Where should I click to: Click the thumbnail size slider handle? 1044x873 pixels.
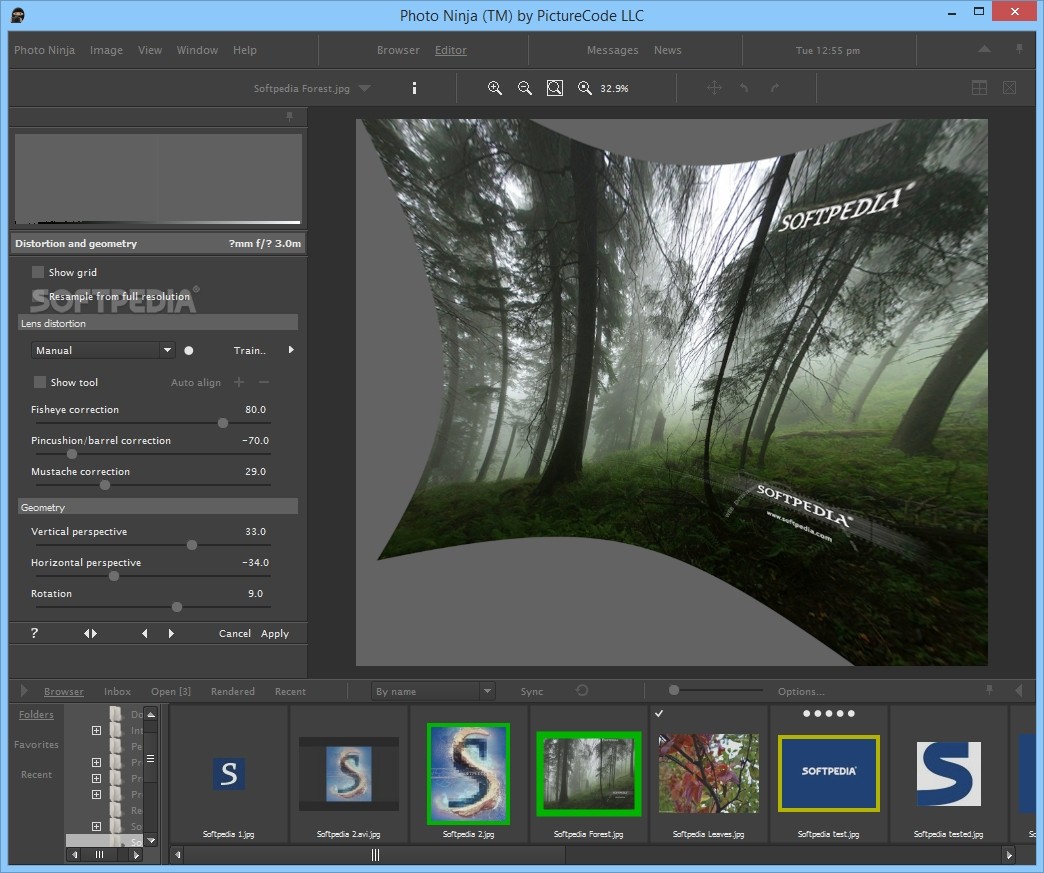tap(674, 690)
